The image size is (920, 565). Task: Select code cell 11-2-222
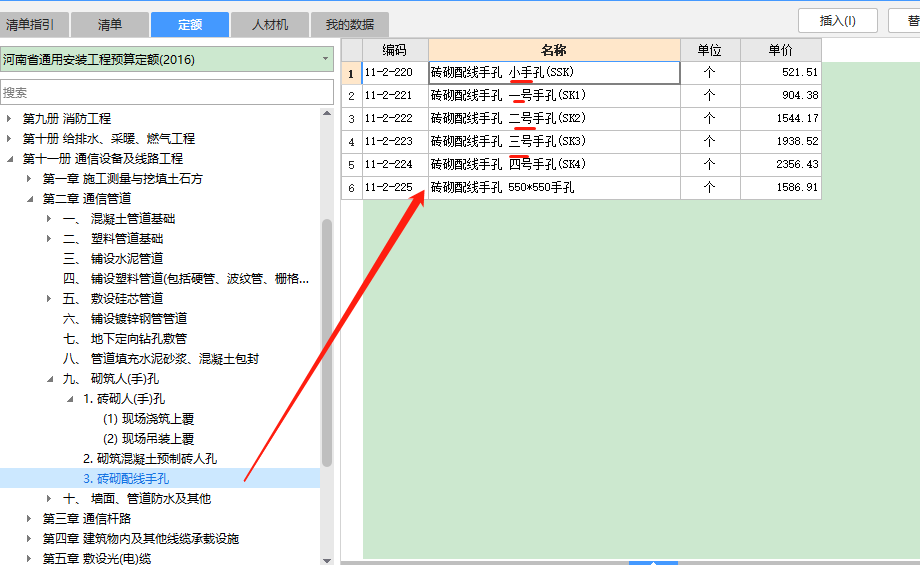tap(395, 119)
